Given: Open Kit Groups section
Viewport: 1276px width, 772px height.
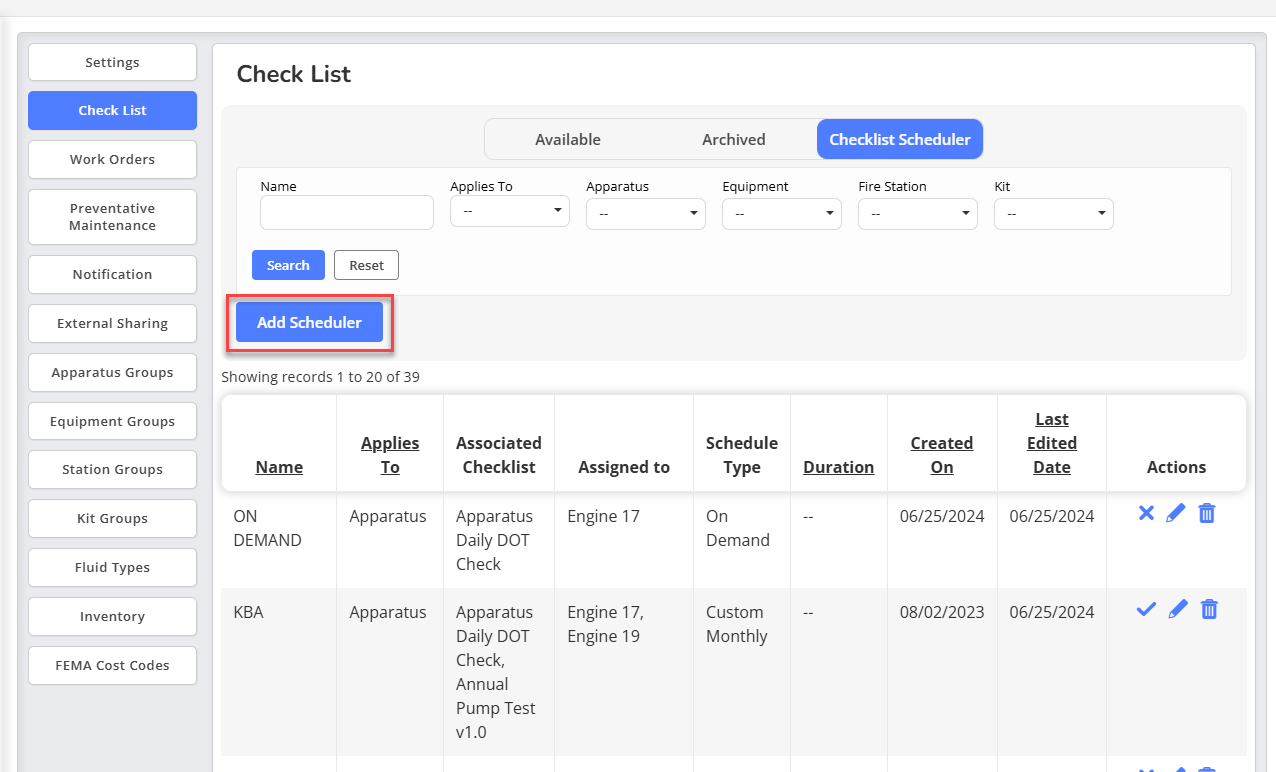Looking at the screenshot, I should coord(112,519).
